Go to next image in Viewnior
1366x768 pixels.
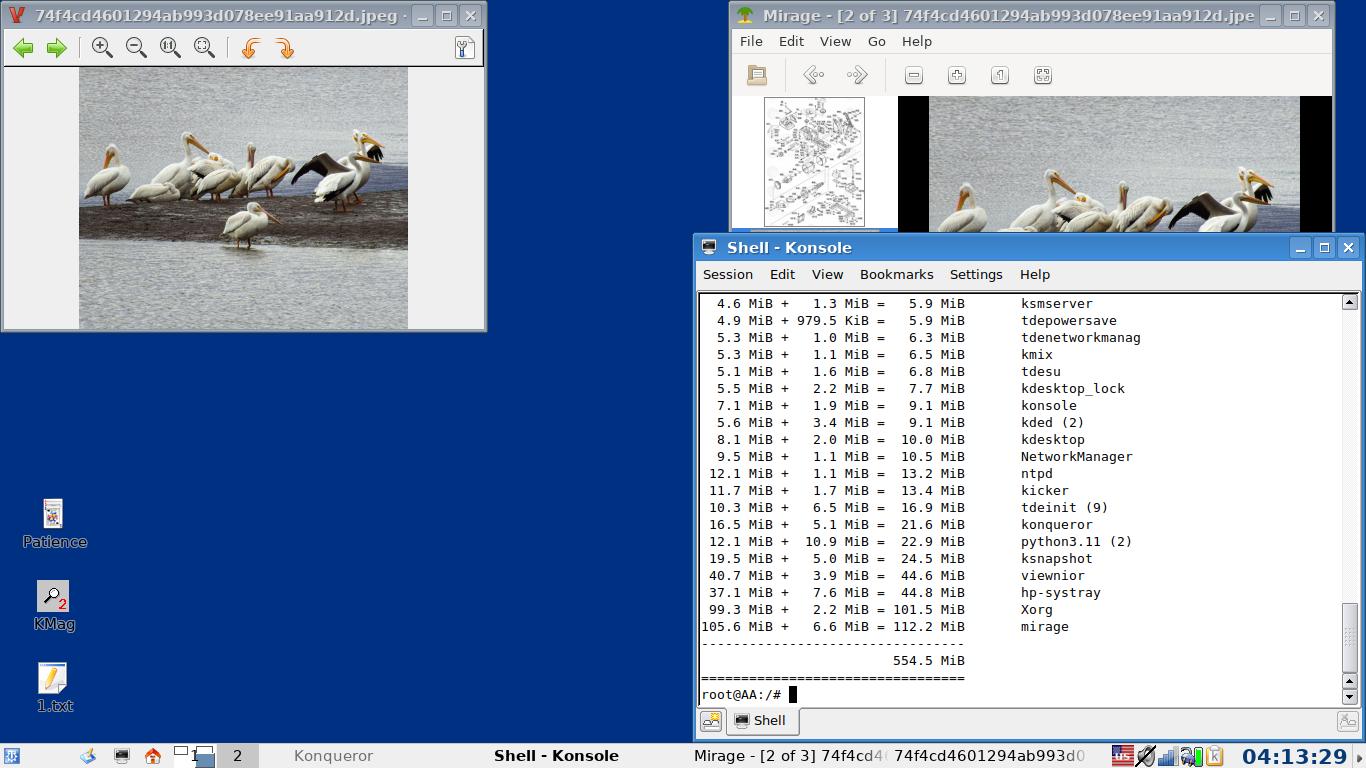57,48
